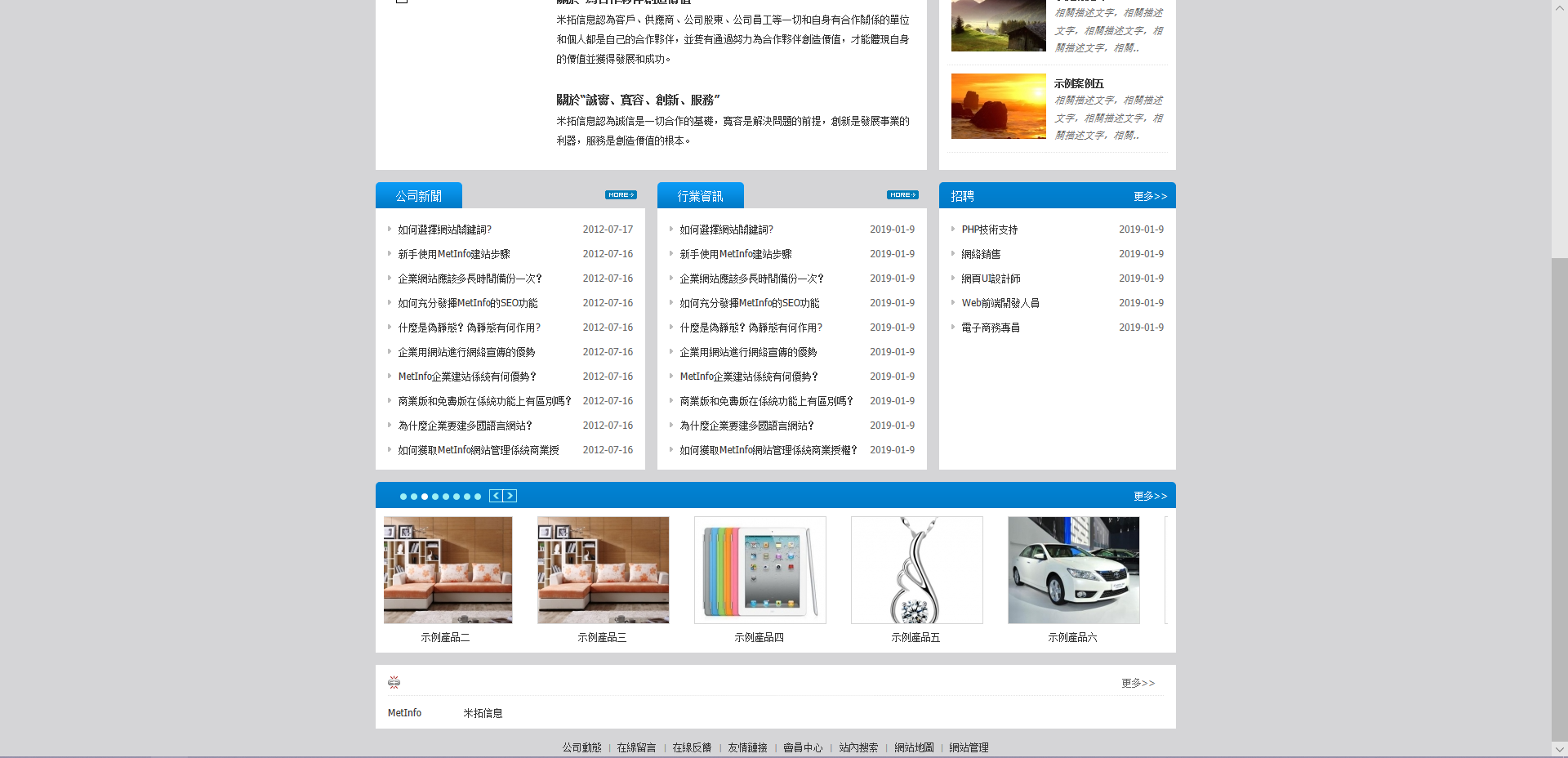1568x758 pixels.
Task: Select the first carousel pagination dot
Action: point(403,497)
